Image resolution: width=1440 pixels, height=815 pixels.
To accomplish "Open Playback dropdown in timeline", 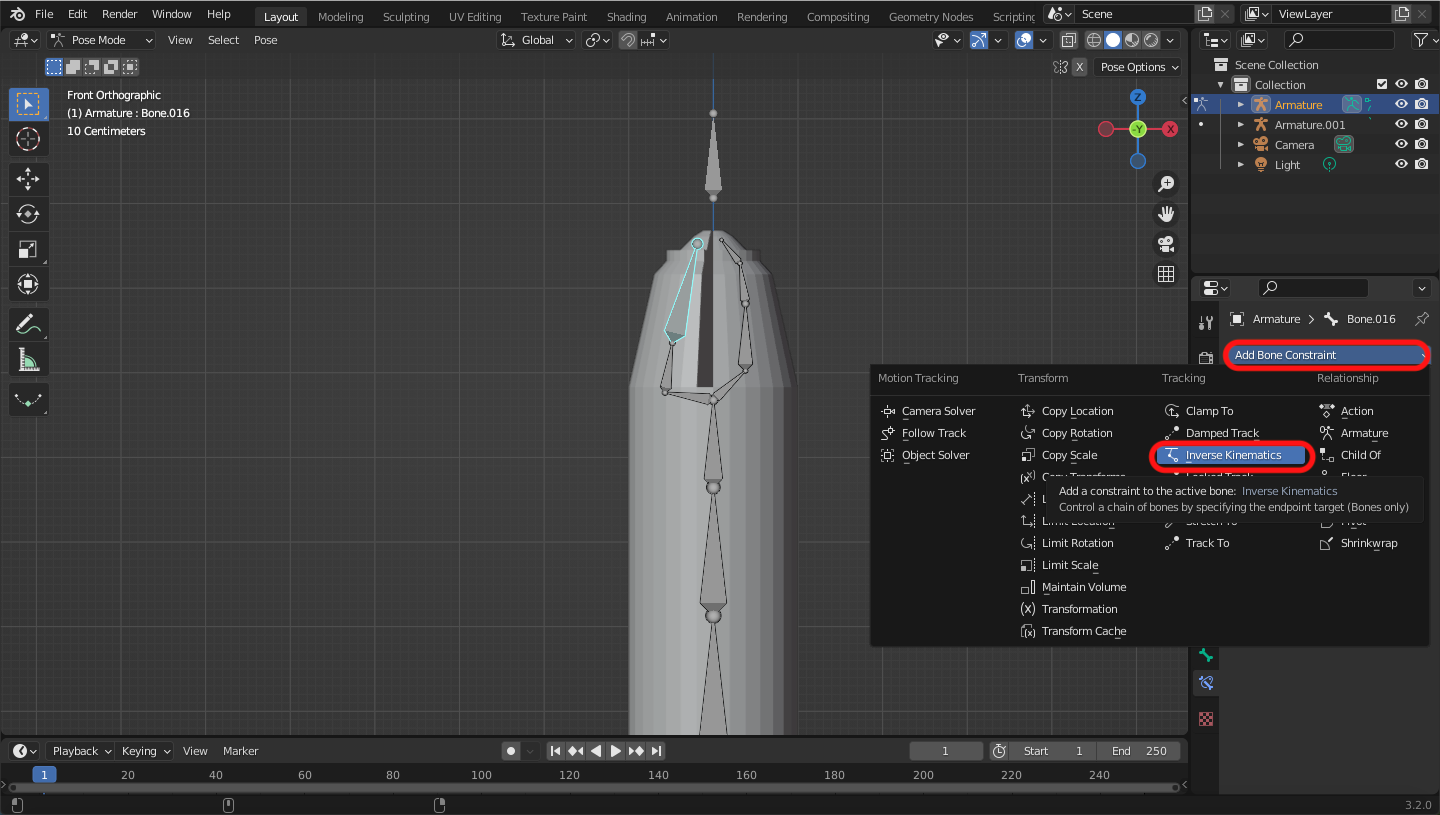I will [81, 751].
